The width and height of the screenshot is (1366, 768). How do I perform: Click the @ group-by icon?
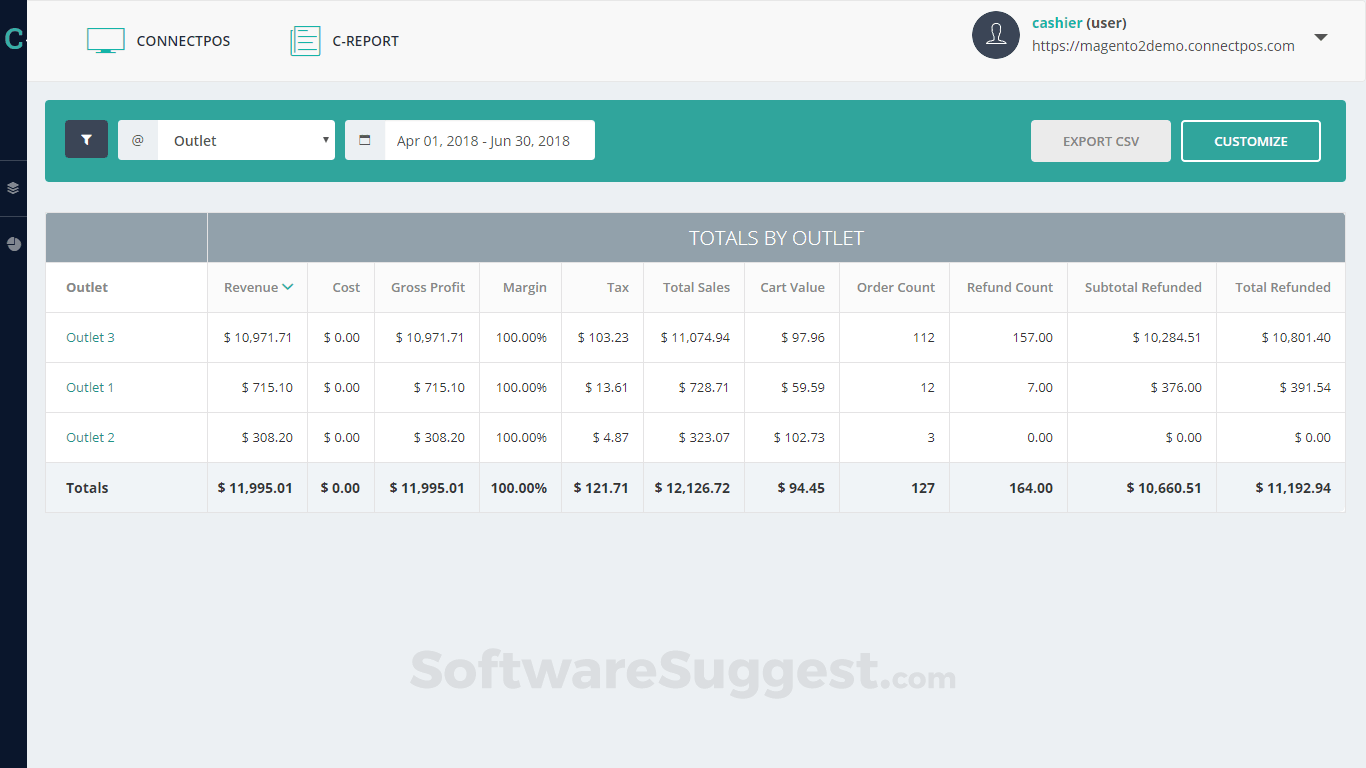tap(137, 139)
